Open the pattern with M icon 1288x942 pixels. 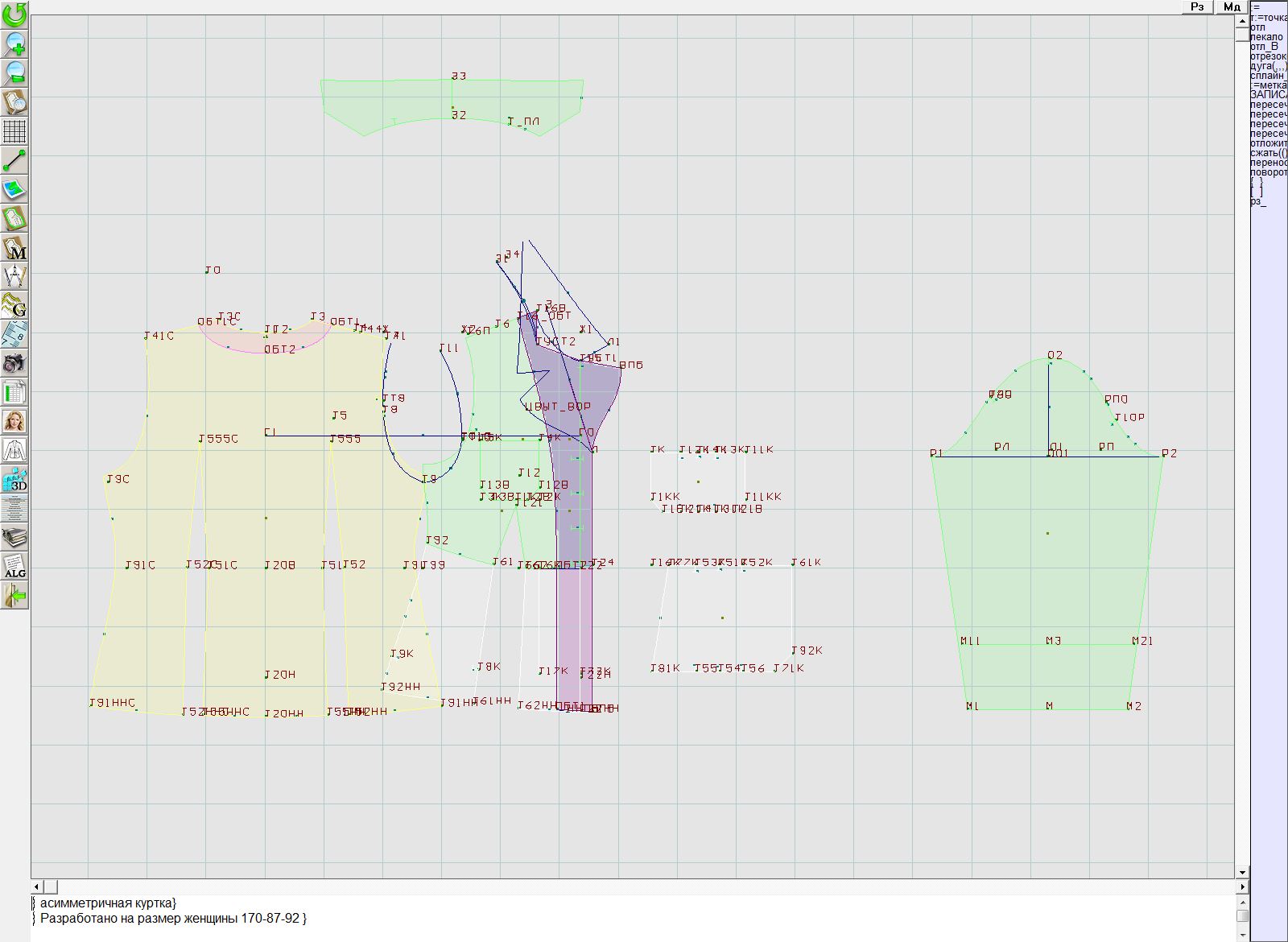point(14,247)
